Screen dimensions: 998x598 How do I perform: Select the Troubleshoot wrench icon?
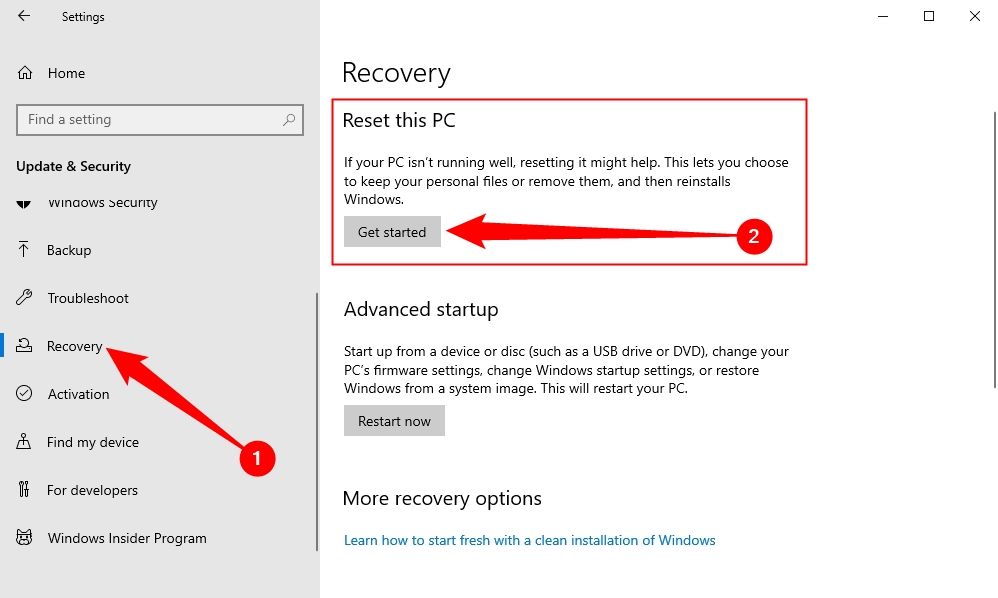click(x=25, y=298)
